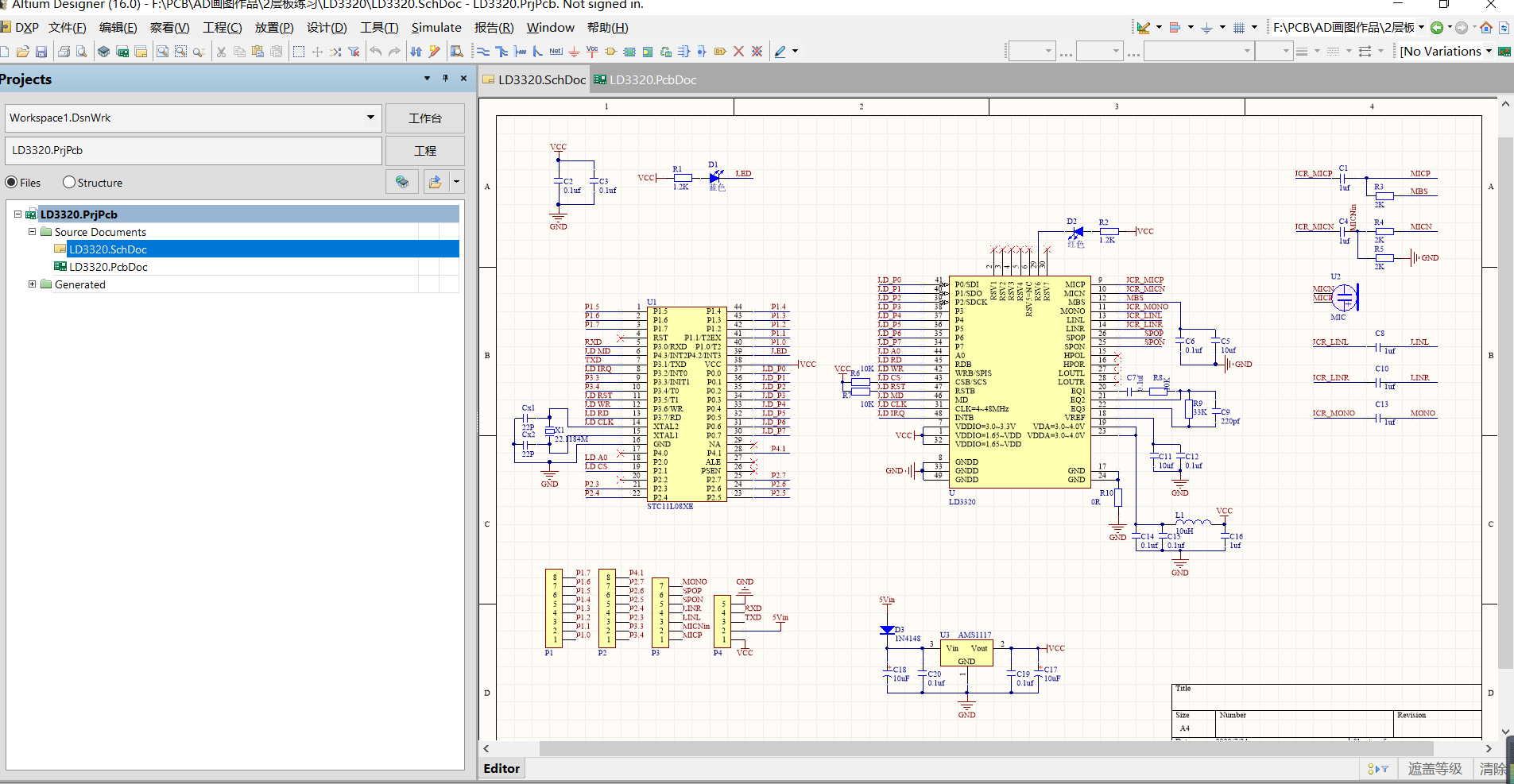Open the No Variations dropdown
The height and width of the screenshot is (784, 1514).
click(1489, 52)
